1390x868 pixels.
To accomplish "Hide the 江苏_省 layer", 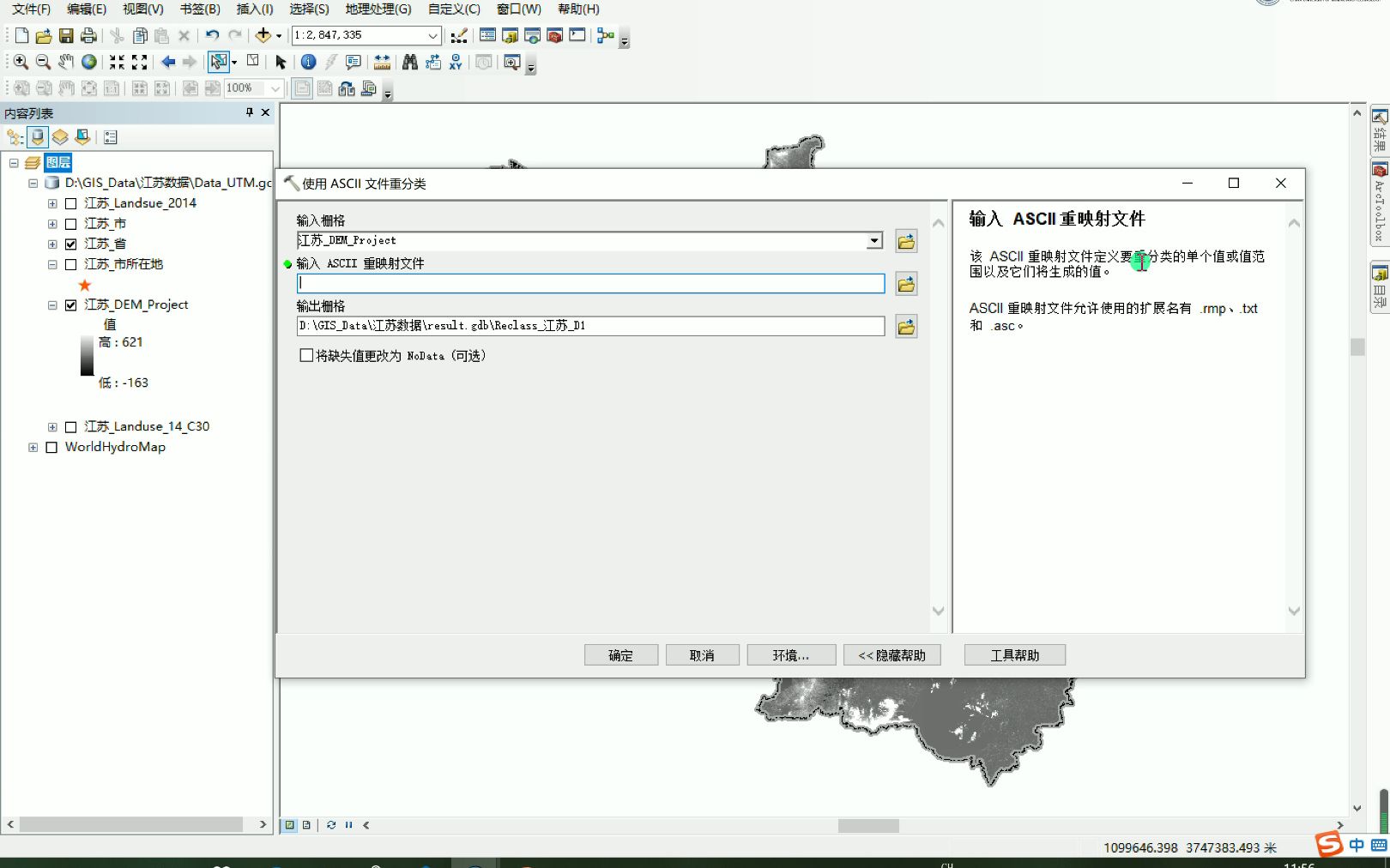I will coord(72,244).
